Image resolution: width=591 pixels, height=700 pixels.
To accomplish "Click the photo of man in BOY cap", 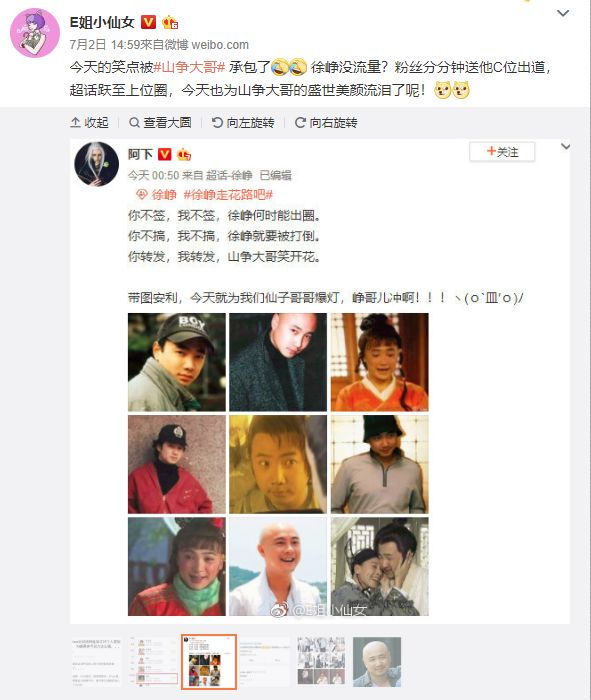I will [177, 362].
